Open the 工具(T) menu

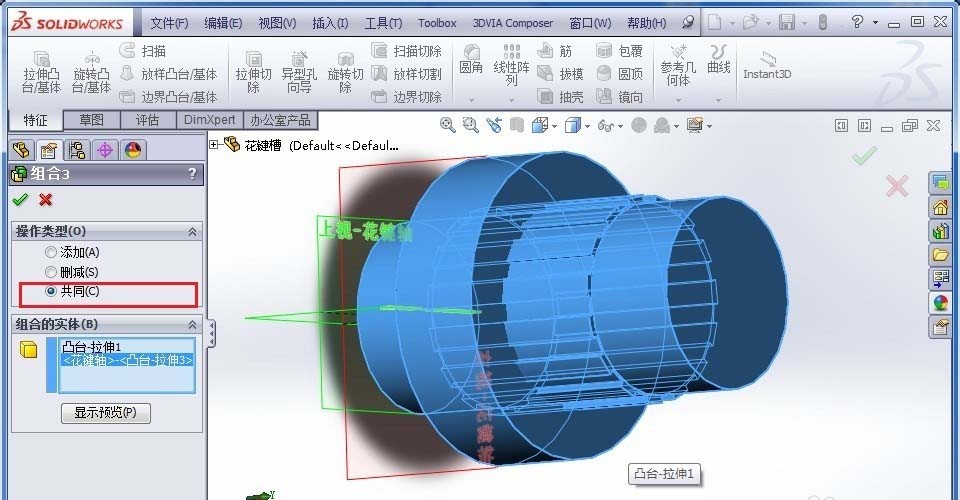point(383,23)
